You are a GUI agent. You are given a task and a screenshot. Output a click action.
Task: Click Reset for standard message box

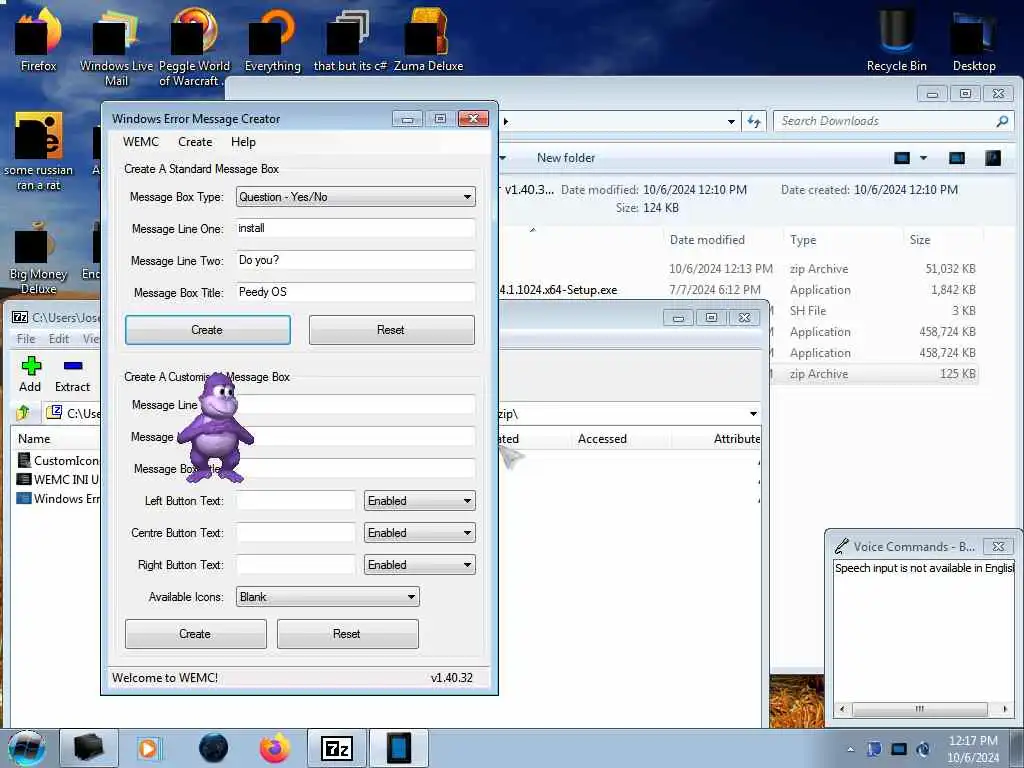391,330
